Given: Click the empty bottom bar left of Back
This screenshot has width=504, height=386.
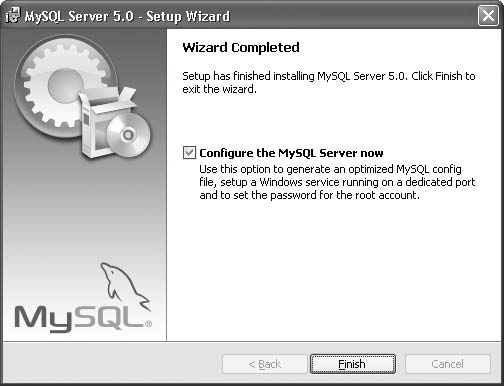Looking at the screenshot, I should pyautogui.click(x=112, y=363).
